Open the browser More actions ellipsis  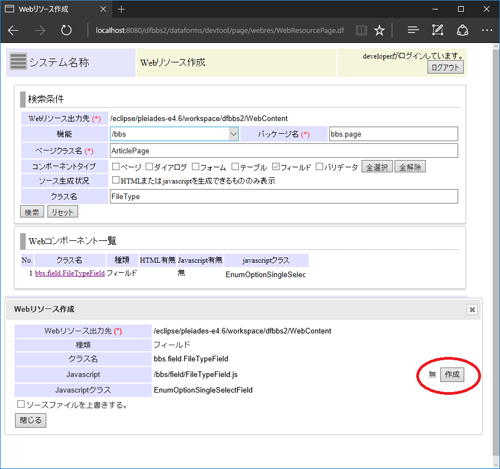coord(487,30)
